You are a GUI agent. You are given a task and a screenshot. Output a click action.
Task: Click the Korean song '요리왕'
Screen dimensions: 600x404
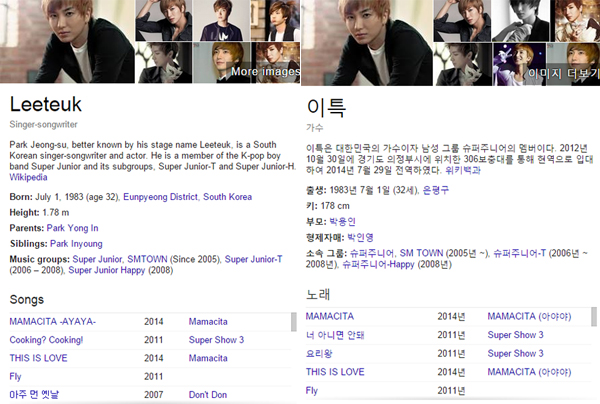(321, 353)
